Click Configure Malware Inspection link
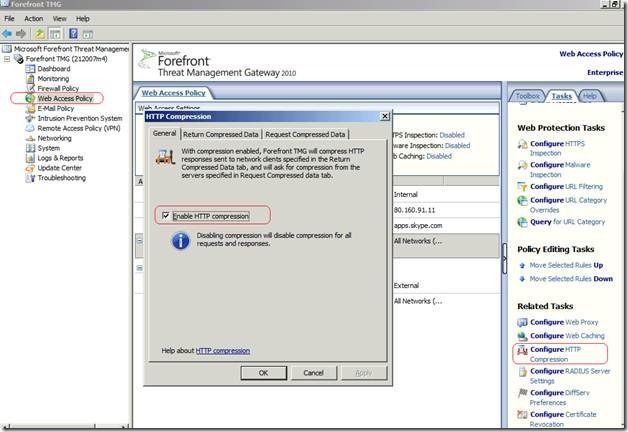The image size is (628, 432). 560,170
